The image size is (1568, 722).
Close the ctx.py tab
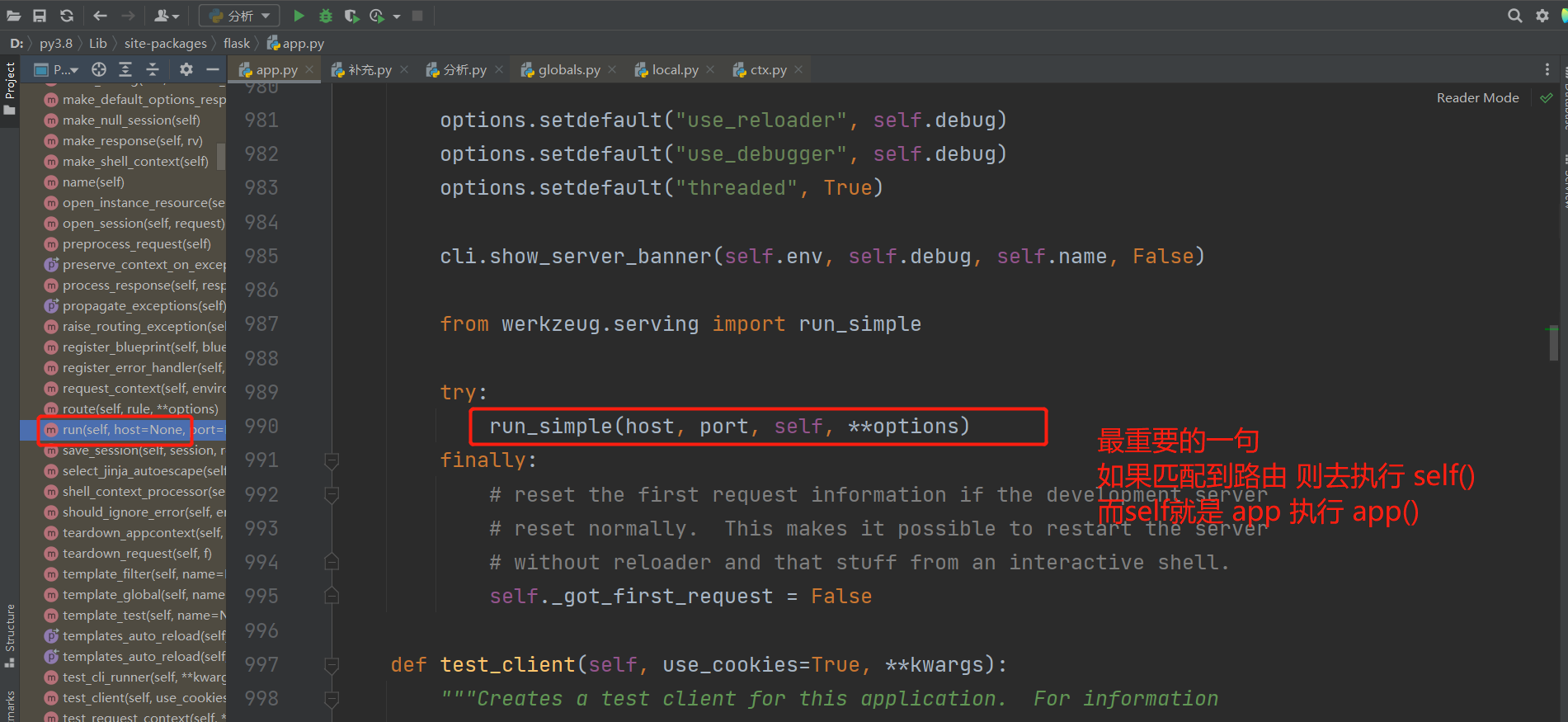(x=798, y=70)
